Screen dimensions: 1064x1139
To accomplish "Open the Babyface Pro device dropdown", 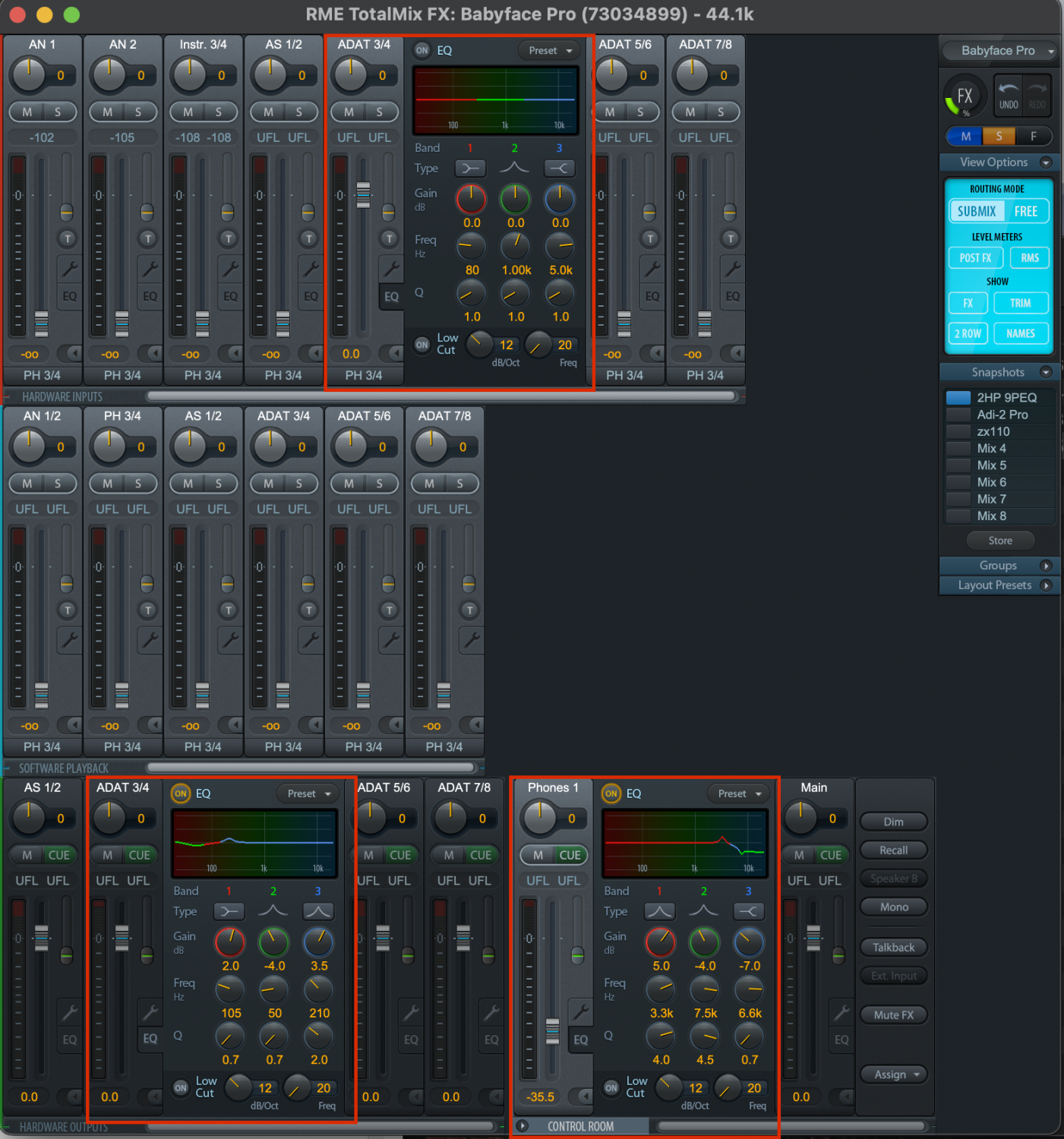I will [x=1000, y=51].
